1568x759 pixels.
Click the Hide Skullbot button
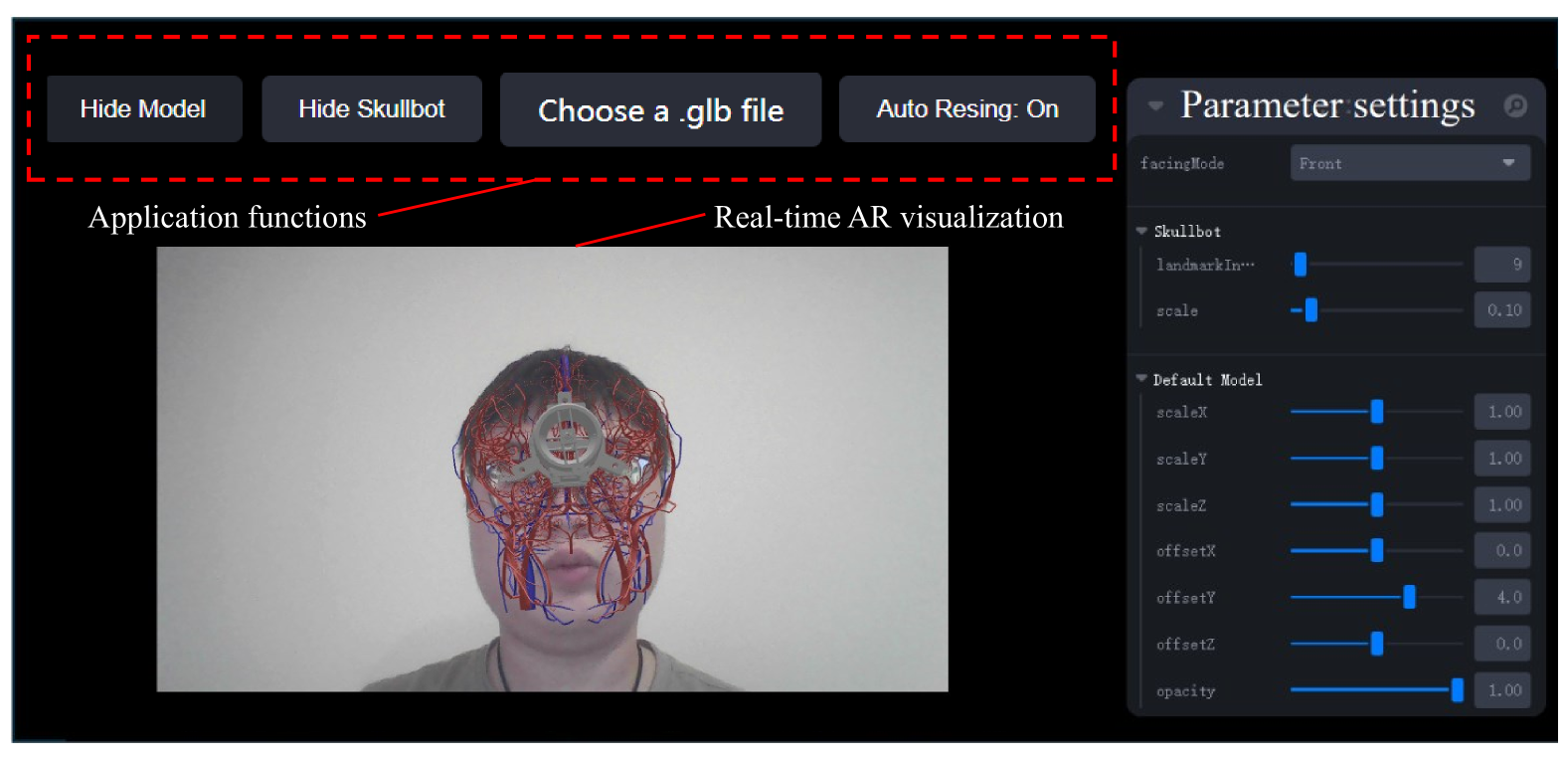(x=372, y=109)
